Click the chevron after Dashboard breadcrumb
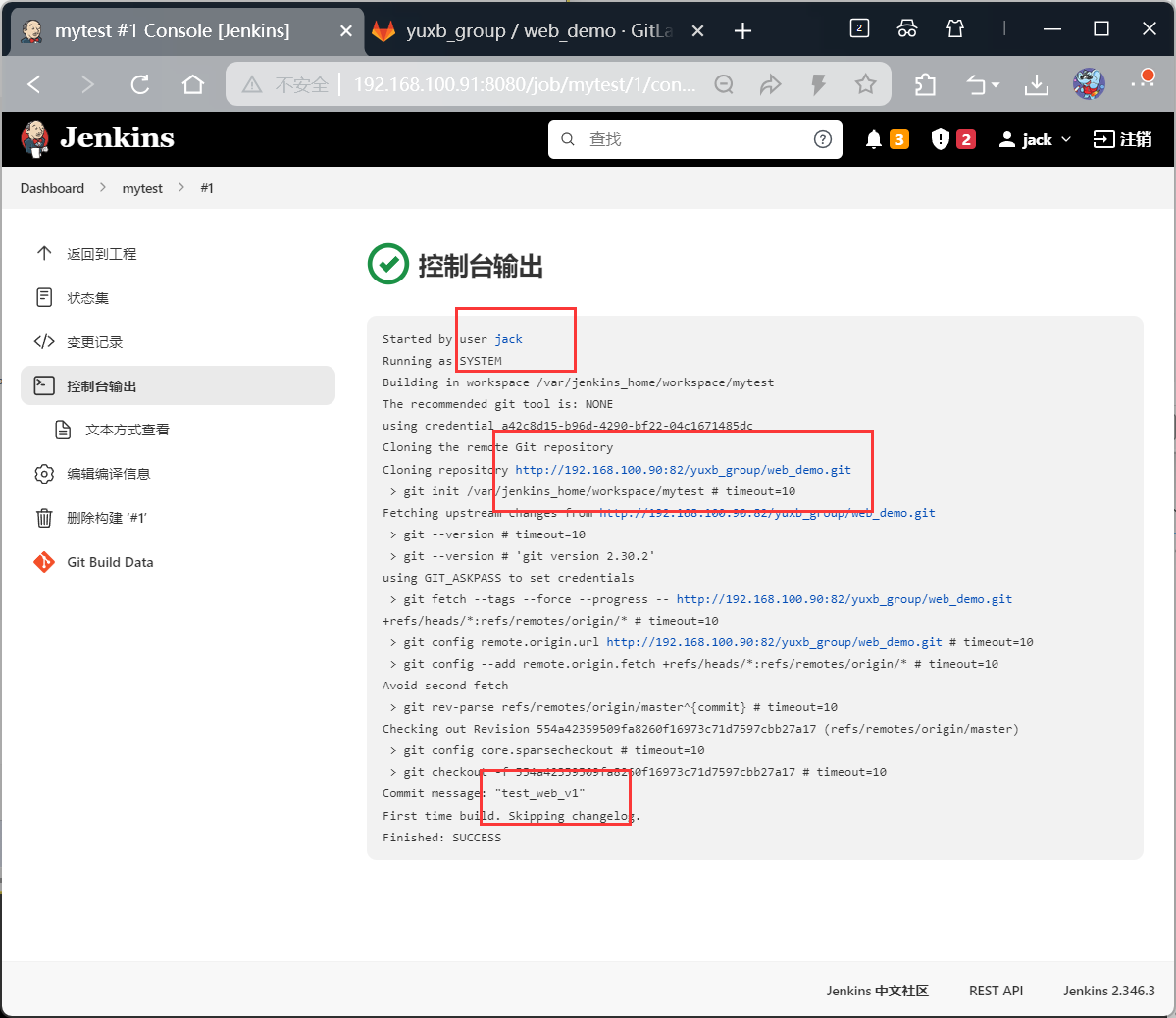The image size is (1176, 1018). tap(103, 187)
